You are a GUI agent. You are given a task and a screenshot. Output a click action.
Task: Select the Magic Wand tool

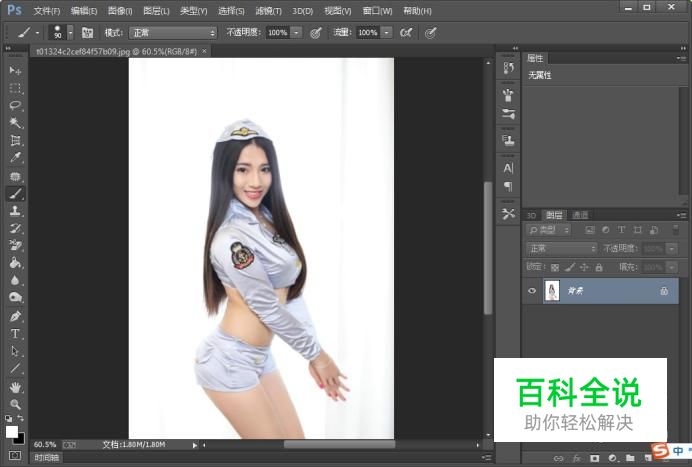coord(15,123)
